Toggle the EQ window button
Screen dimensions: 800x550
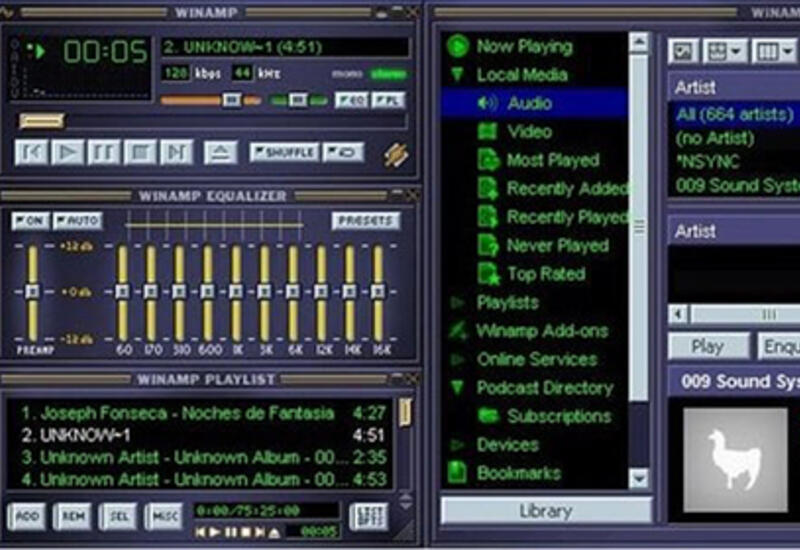coord(352,100)
